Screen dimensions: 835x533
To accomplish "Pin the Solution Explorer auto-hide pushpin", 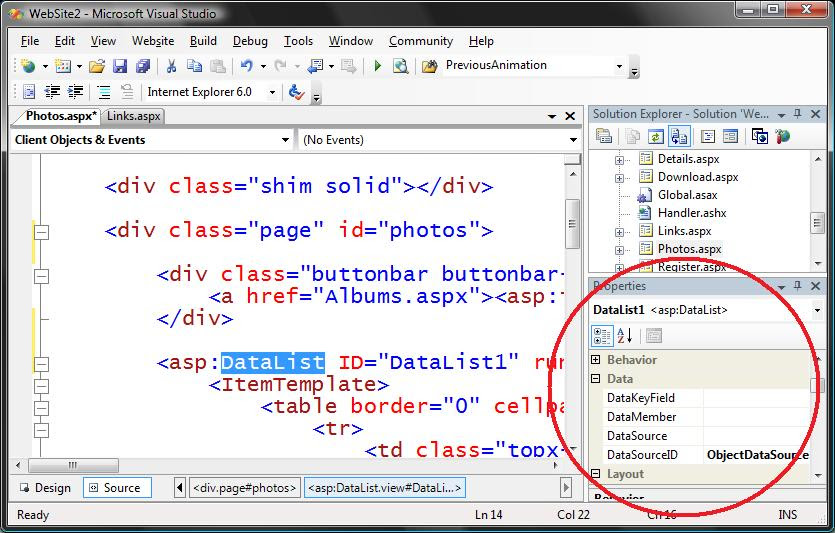I will [797, 113].
